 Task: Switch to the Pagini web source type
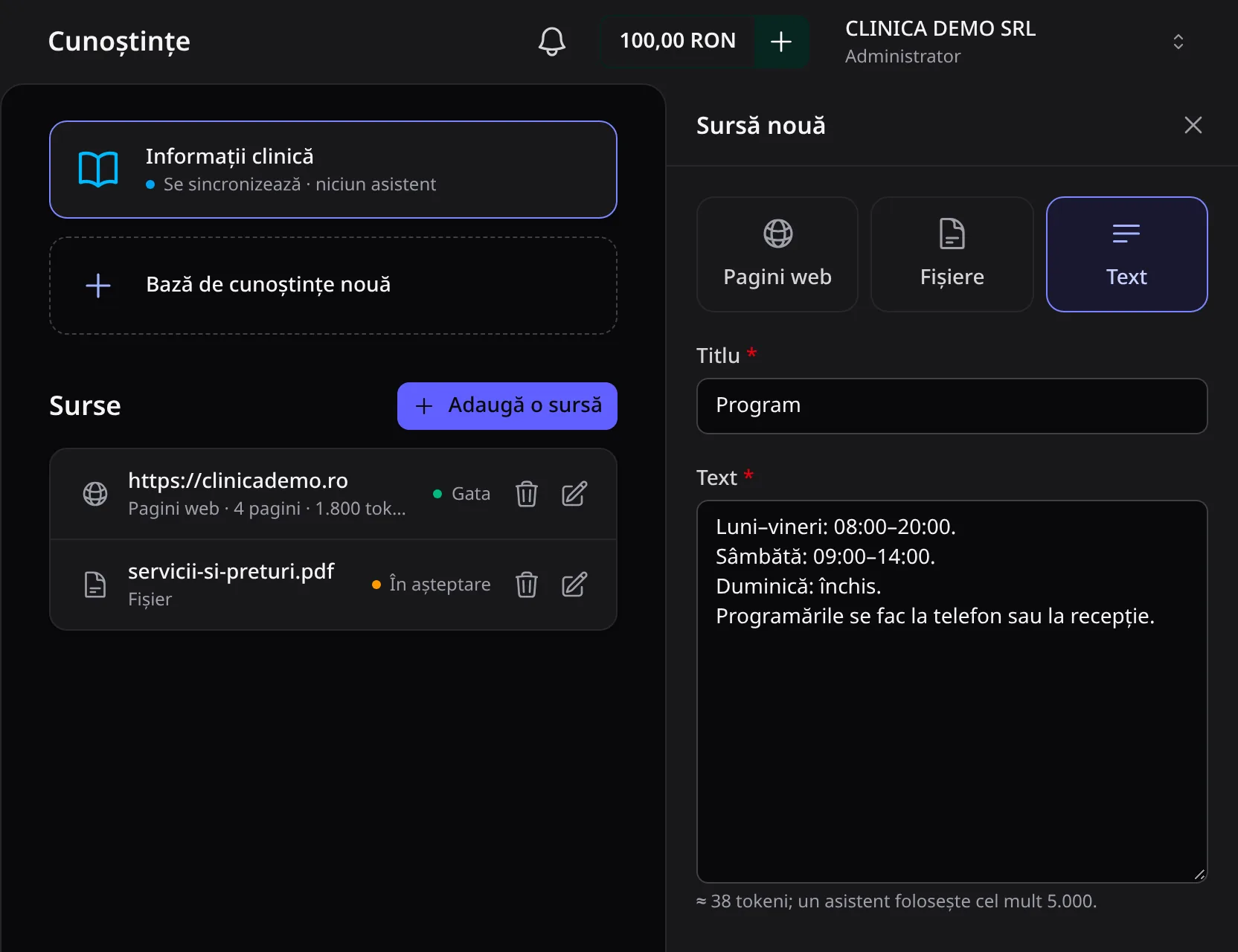[777, 254]
